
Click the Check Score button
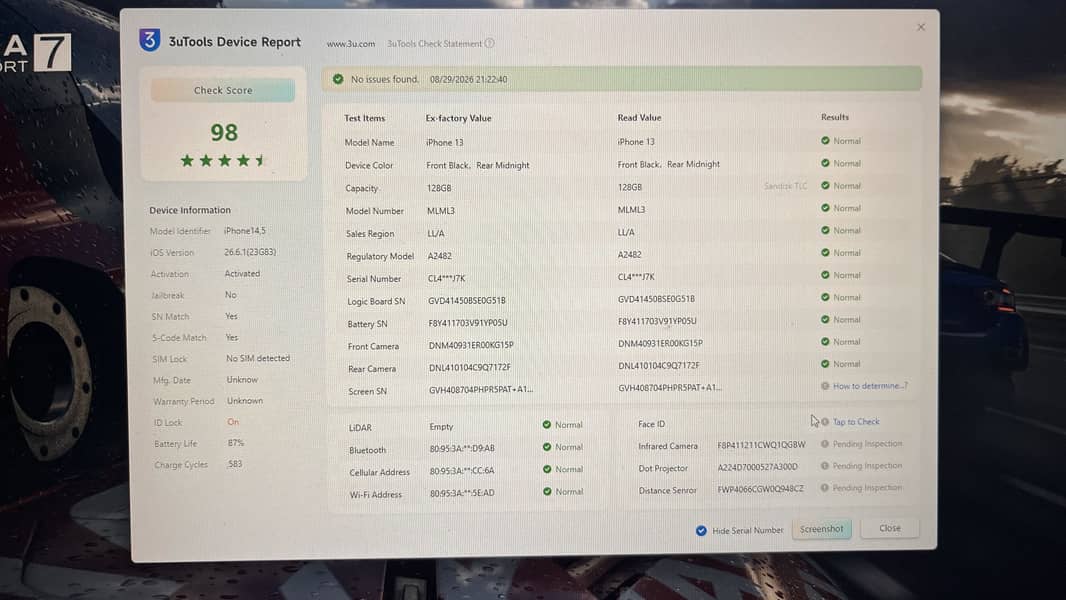pyautogui.click(x=223, y=90)
